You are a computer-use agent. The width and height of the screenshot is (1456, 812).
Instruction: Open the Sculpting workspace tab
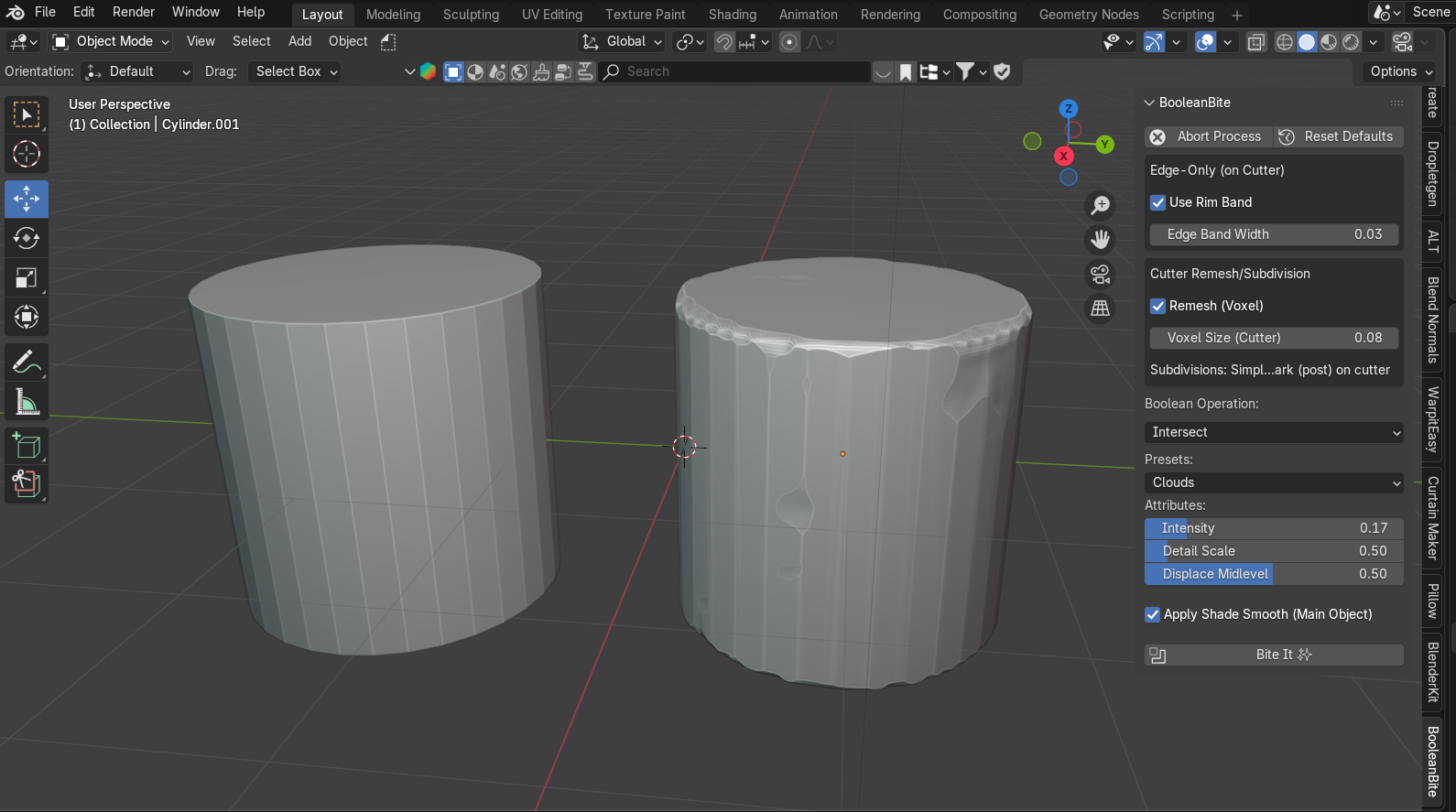(x=471, y=15)
